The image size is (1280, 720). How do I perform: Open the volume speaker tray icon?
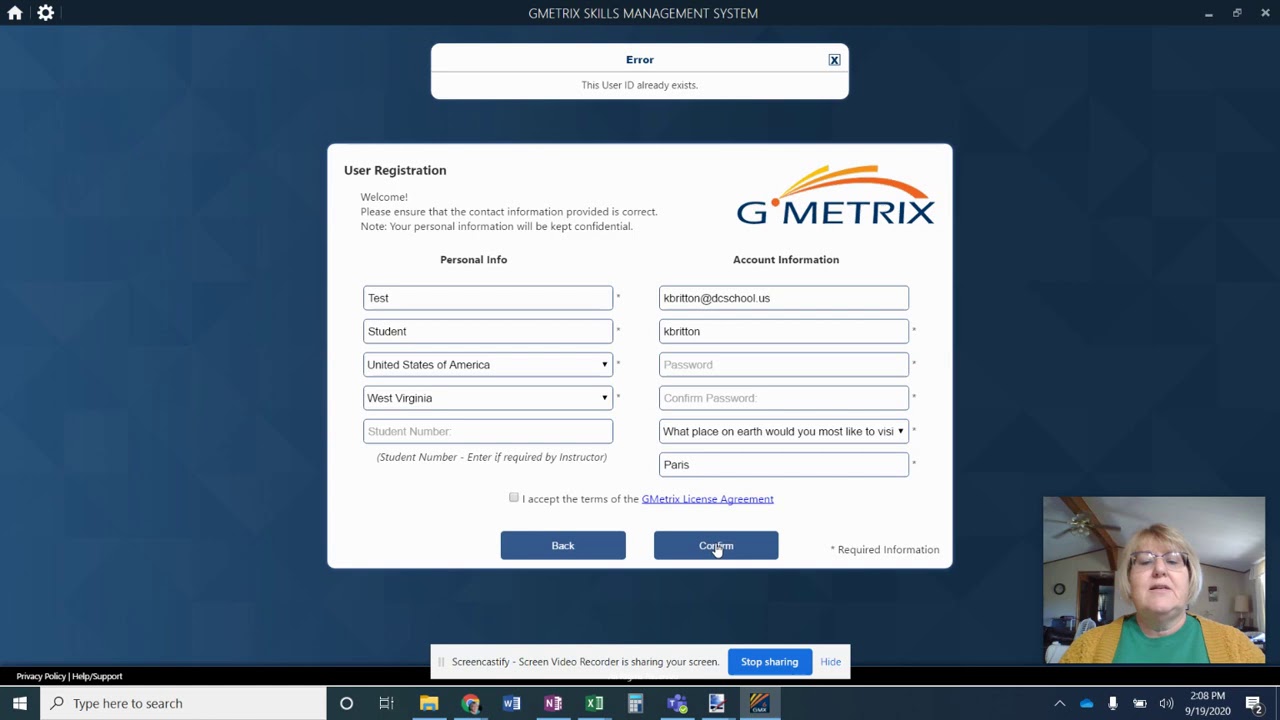point(1166,703)
